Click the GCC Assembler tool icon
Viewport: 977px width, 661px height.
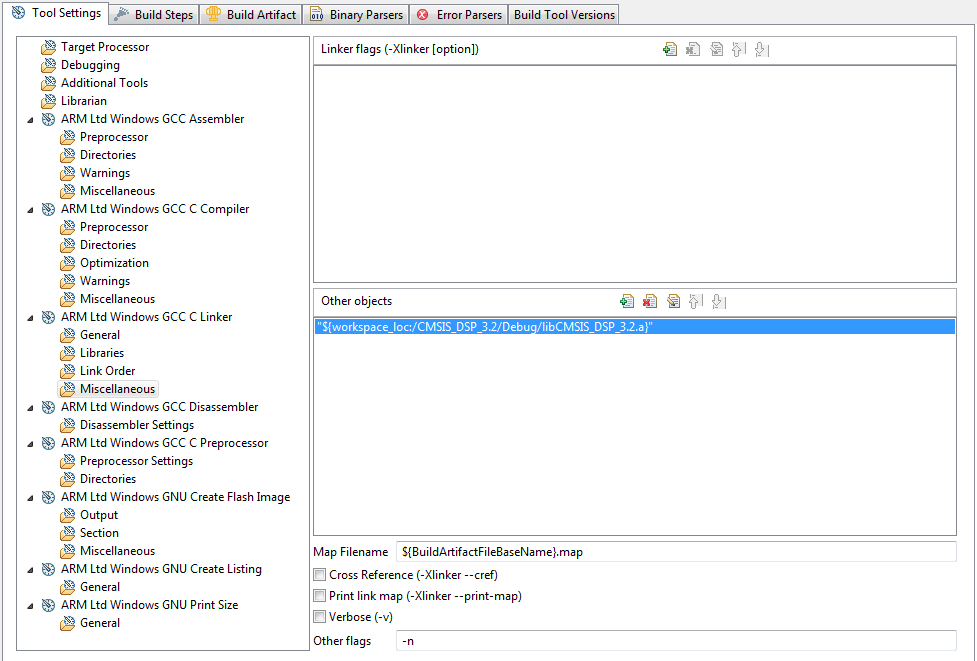[x=49, y=119]
